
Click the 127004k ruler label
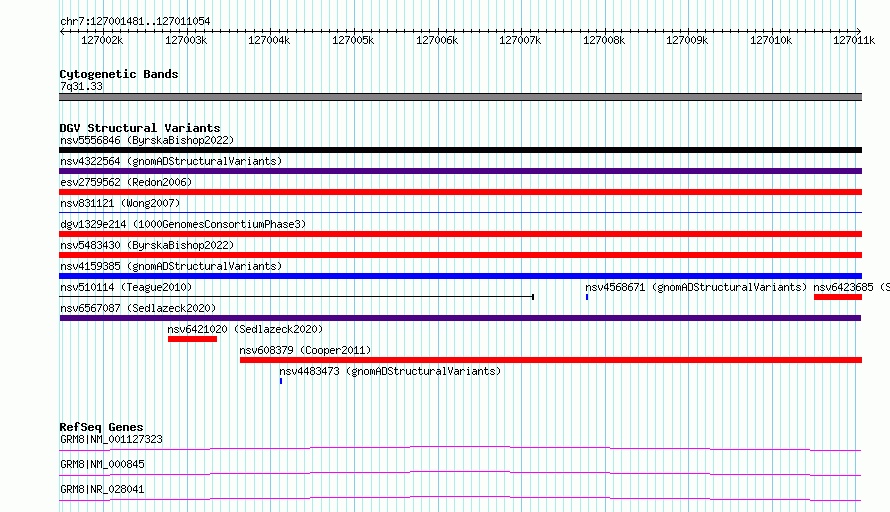269,40
